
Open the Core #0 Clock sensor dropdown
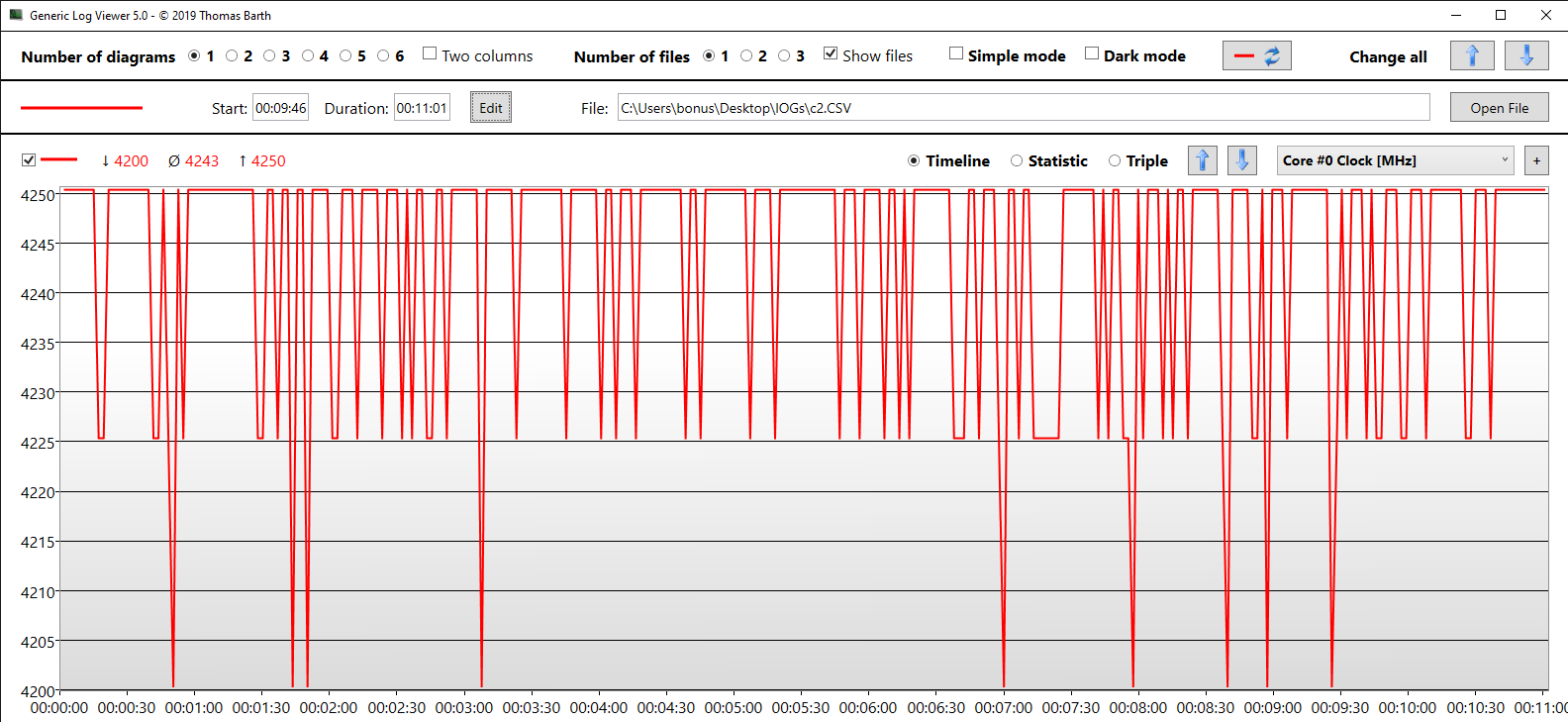(1396, 160)
